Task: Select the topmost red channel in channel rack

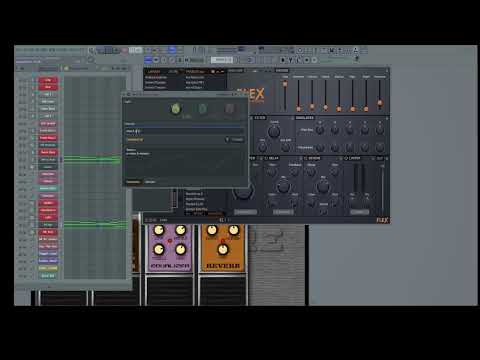Action: pos(48,80)
